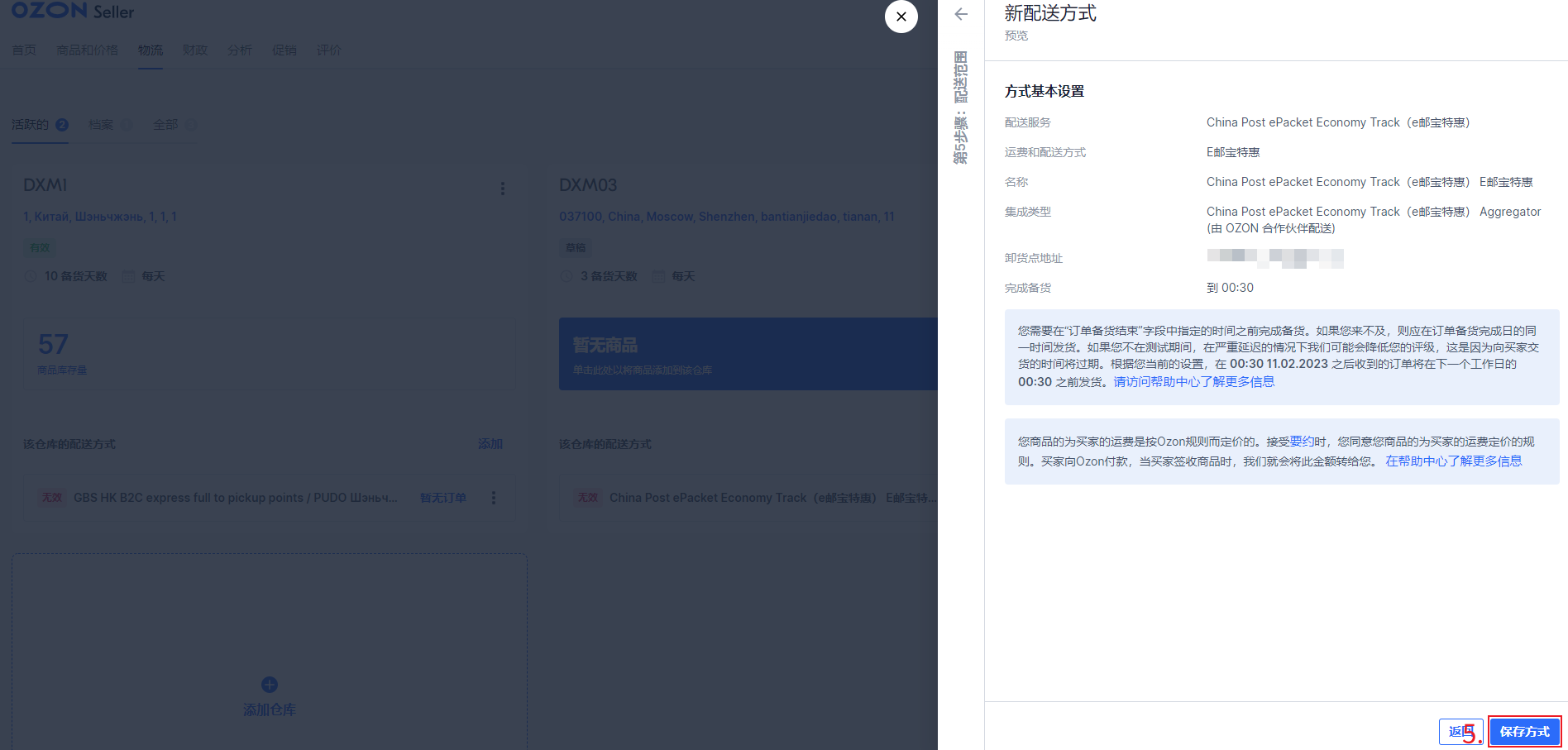Click the 方式基本设置 heading
Image resolution: width=1568 pixels, height=750 pixels.
[x=1045, y=91]
